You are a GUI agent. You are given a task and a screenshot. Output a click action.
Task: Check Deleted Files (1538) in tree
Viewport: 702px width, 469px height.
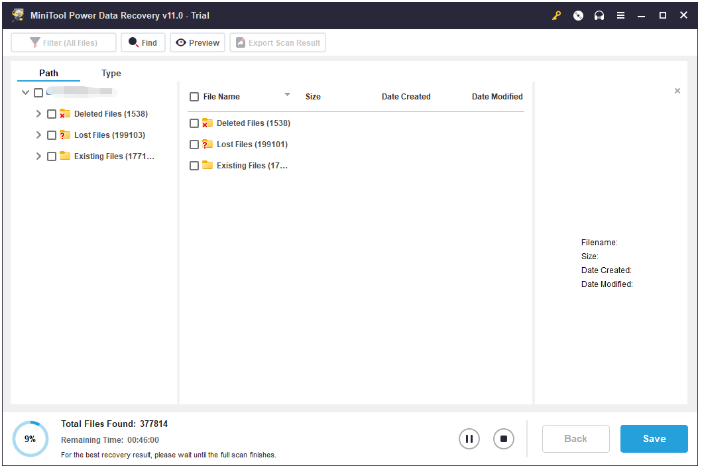[51, 114]
